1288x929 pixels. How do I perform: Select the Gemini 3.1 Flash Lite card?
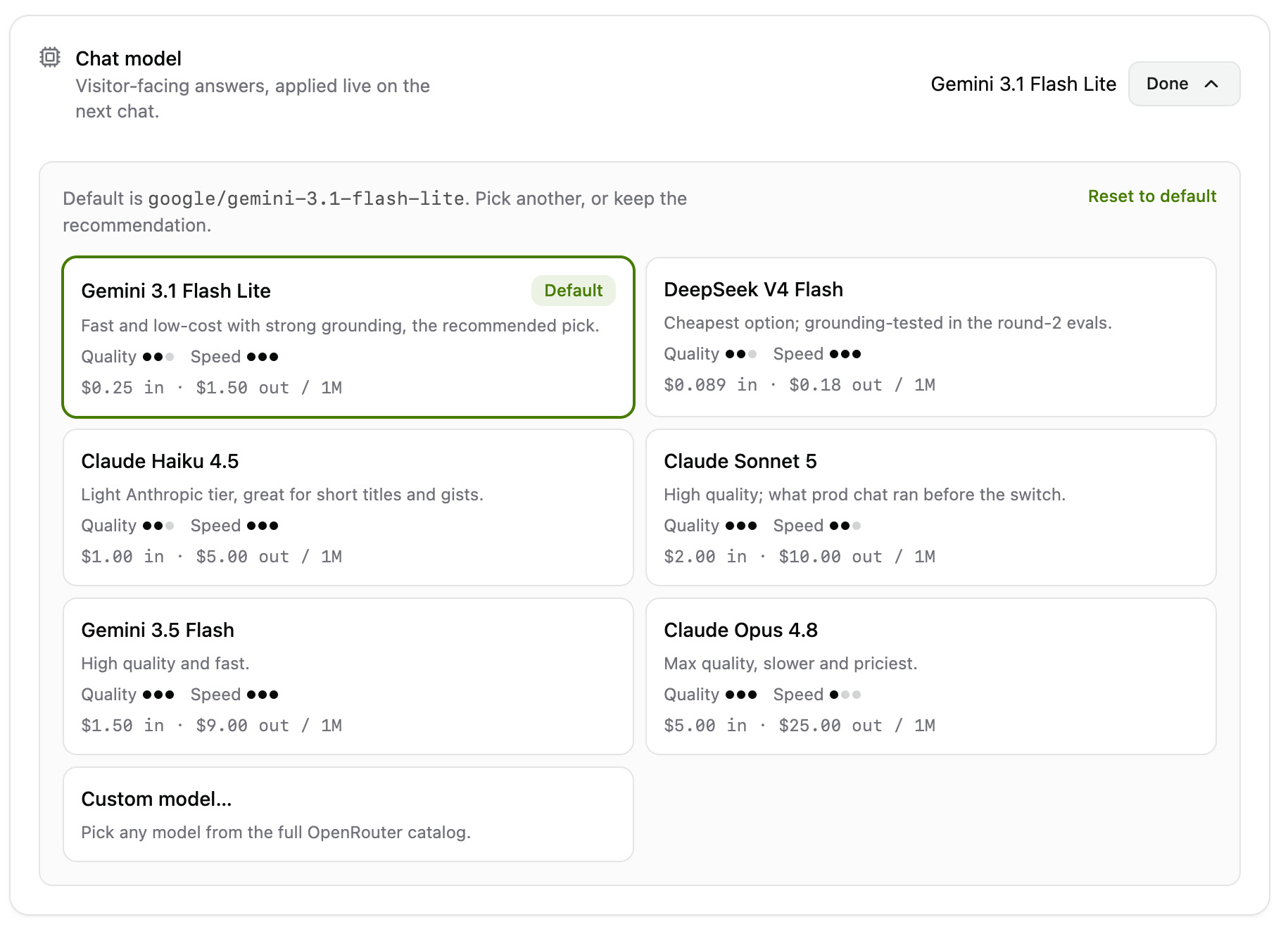348,337
